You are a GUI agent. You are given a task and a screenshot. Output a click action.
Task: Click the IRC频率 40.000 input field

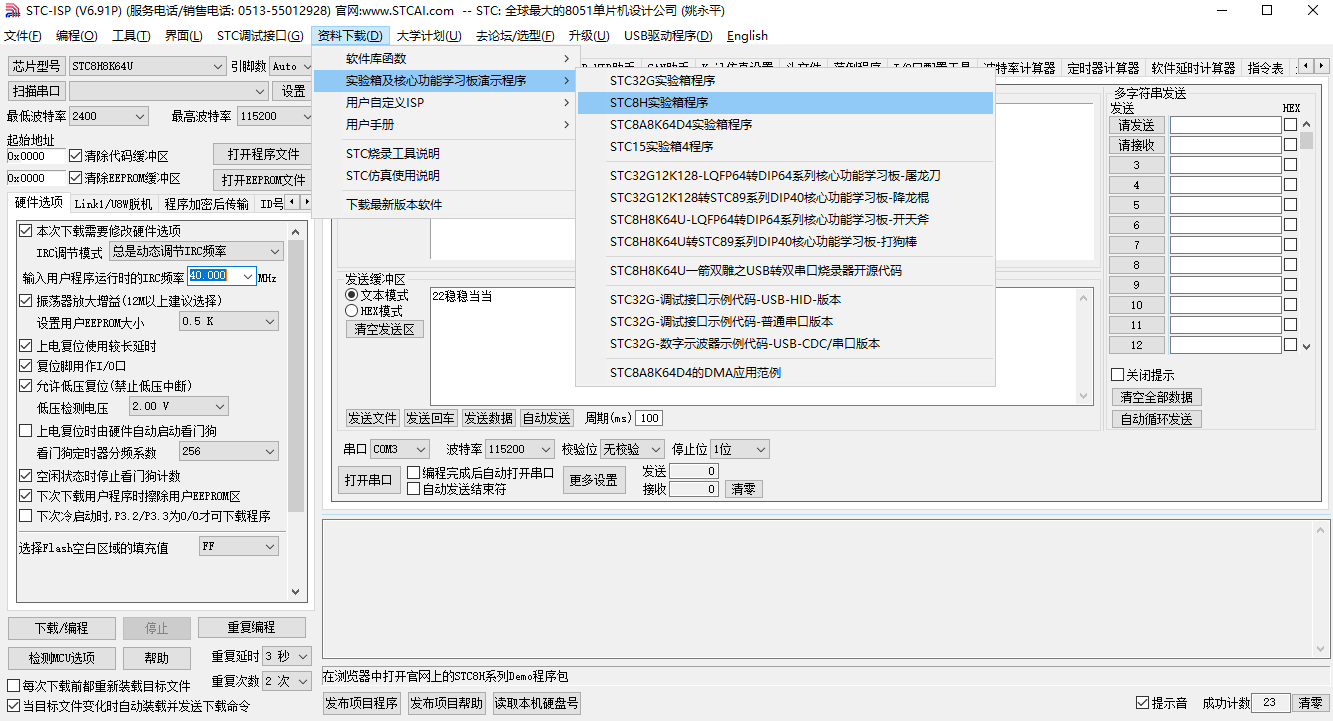point(221,276)
